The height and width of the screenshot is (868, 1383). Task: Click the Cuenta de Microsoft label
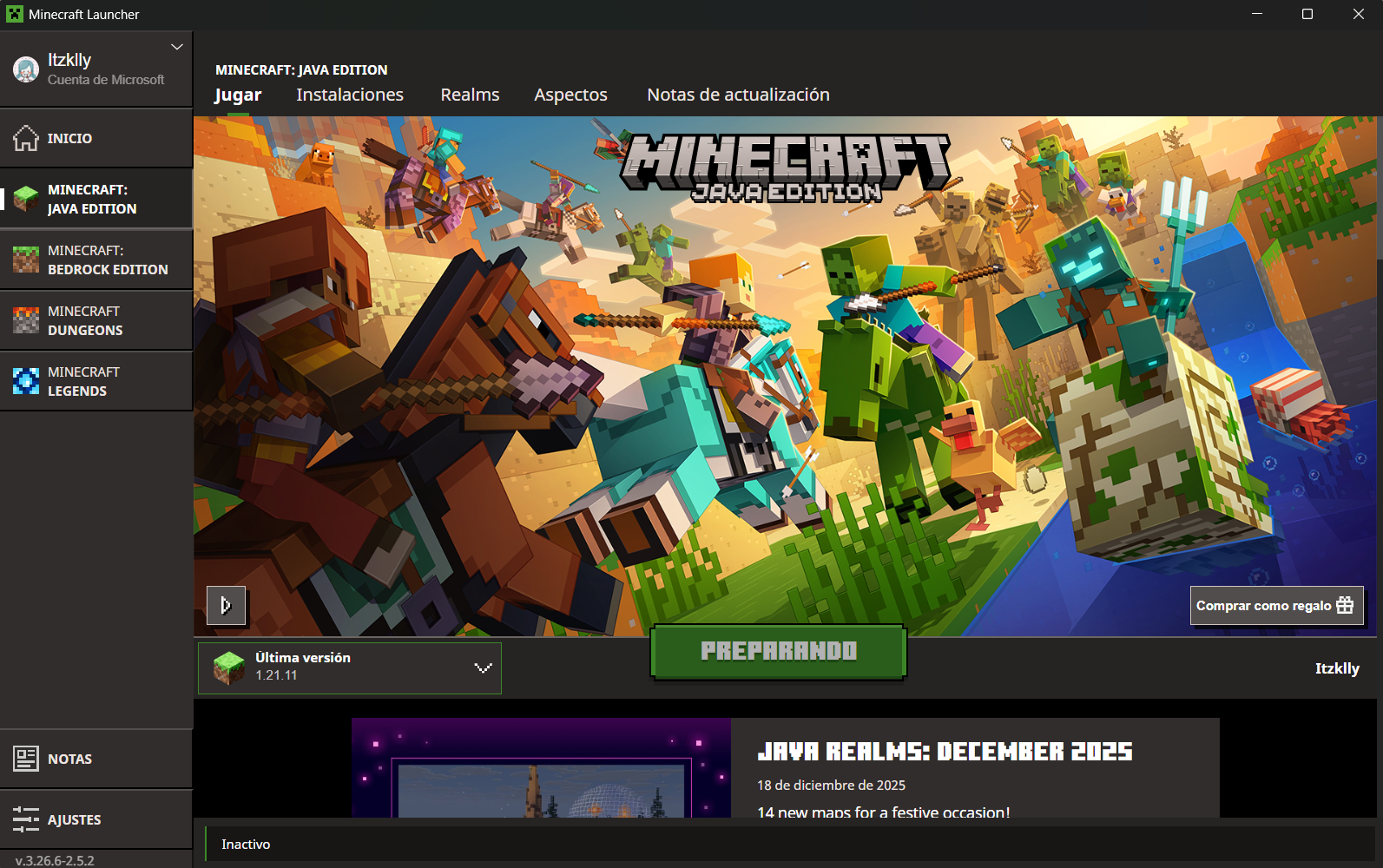(106, 80)
